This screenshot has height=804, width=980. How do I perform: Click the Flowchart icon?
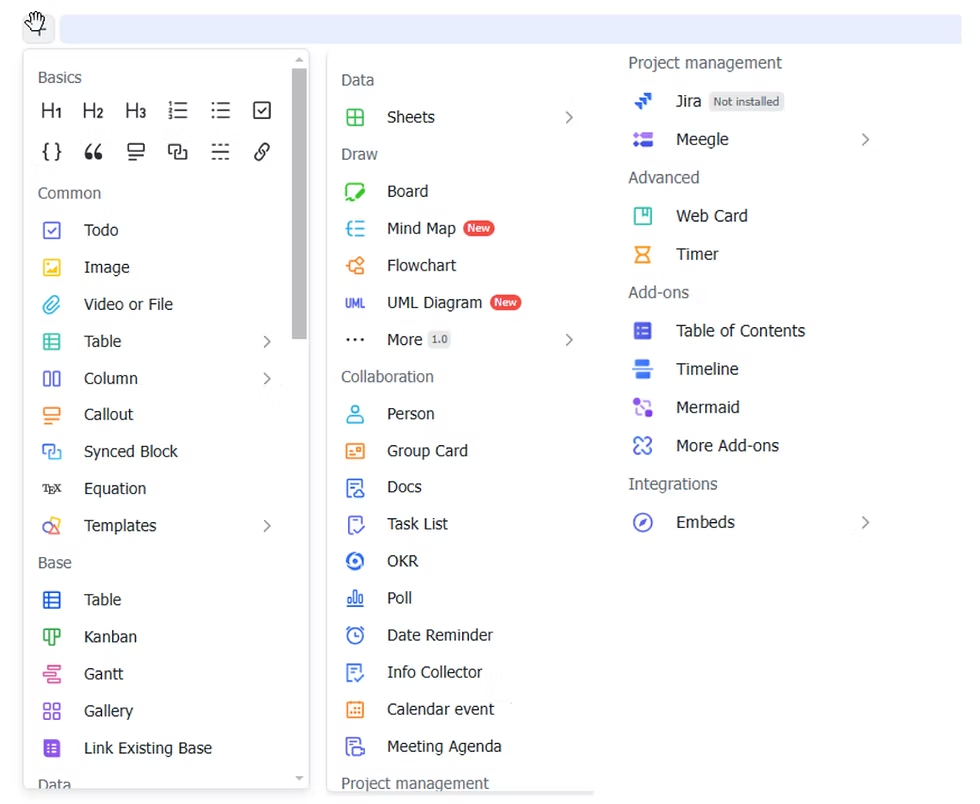pos(355,265)
